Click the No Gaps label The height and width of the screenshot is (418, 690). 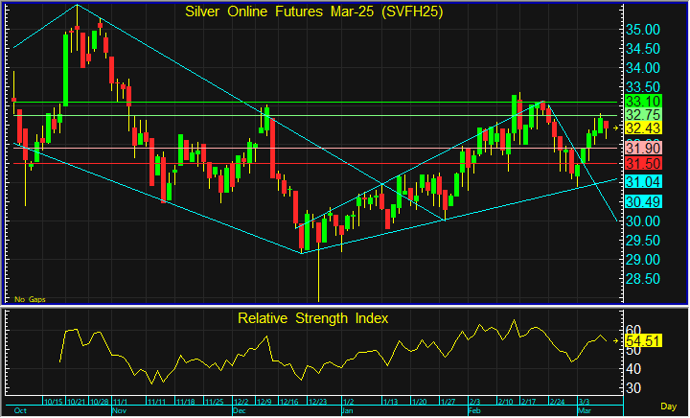30,299
